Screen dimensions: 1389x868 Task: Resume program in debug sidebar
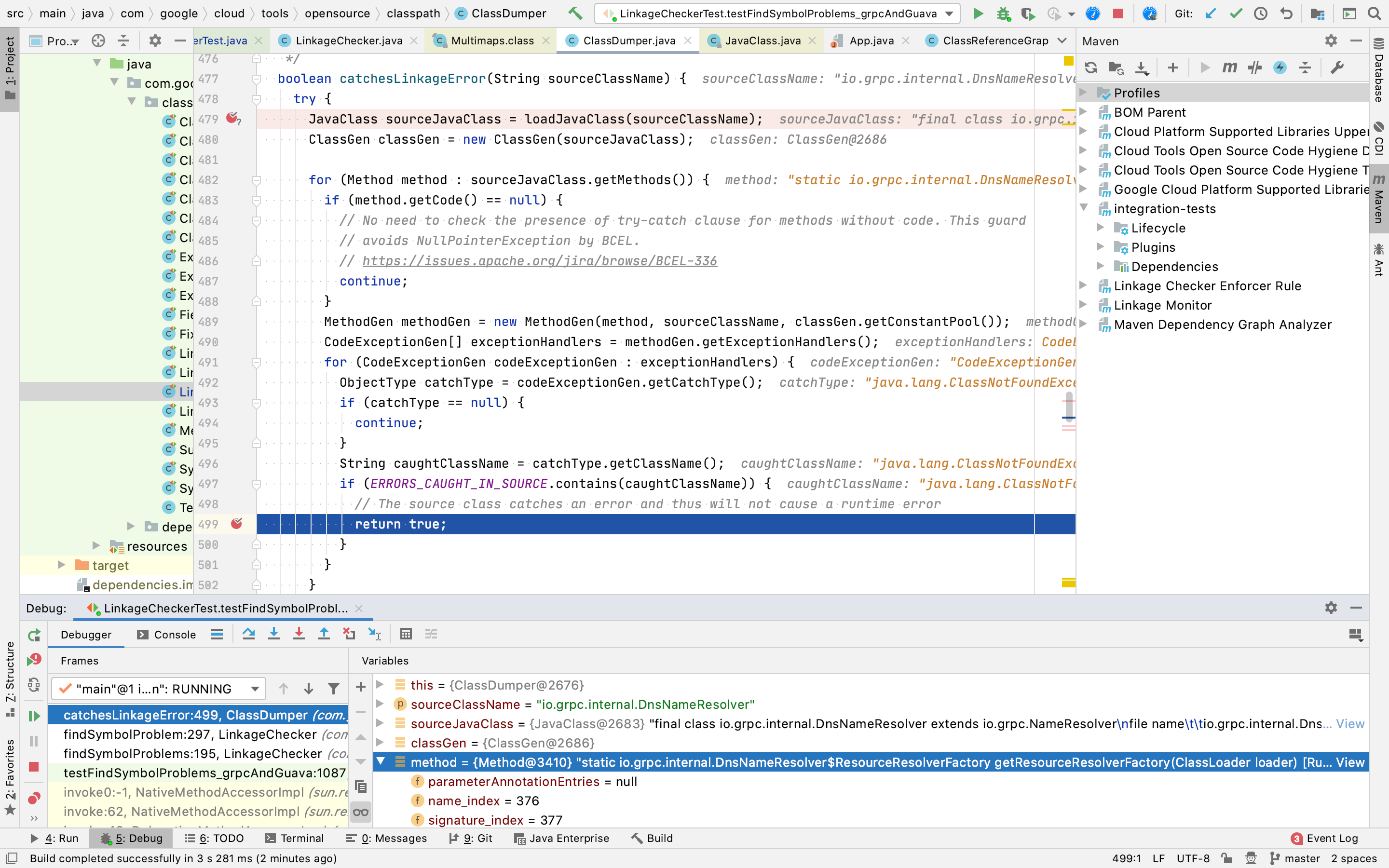pos(34,716)
